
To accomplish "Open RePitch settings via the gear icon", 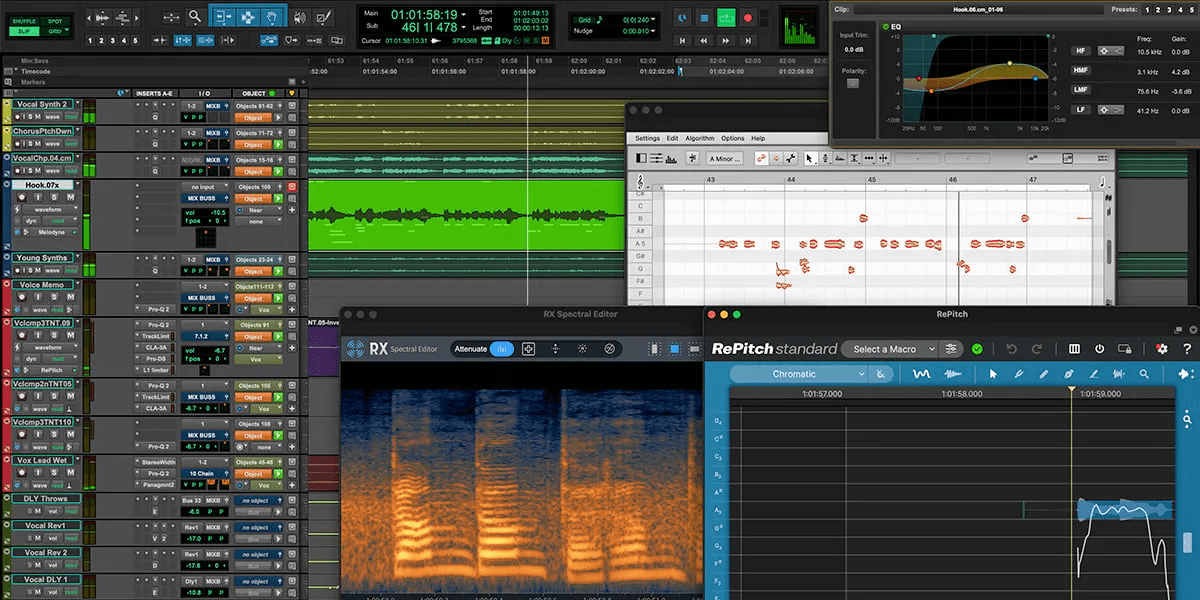I will [1161, 348].
